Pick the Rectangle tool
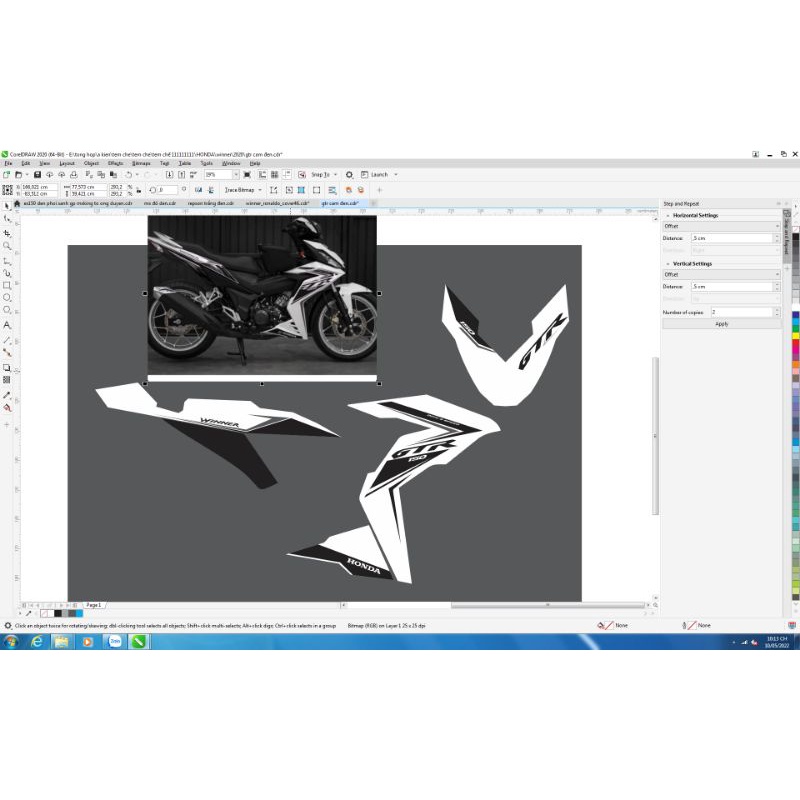 point(7,285)
